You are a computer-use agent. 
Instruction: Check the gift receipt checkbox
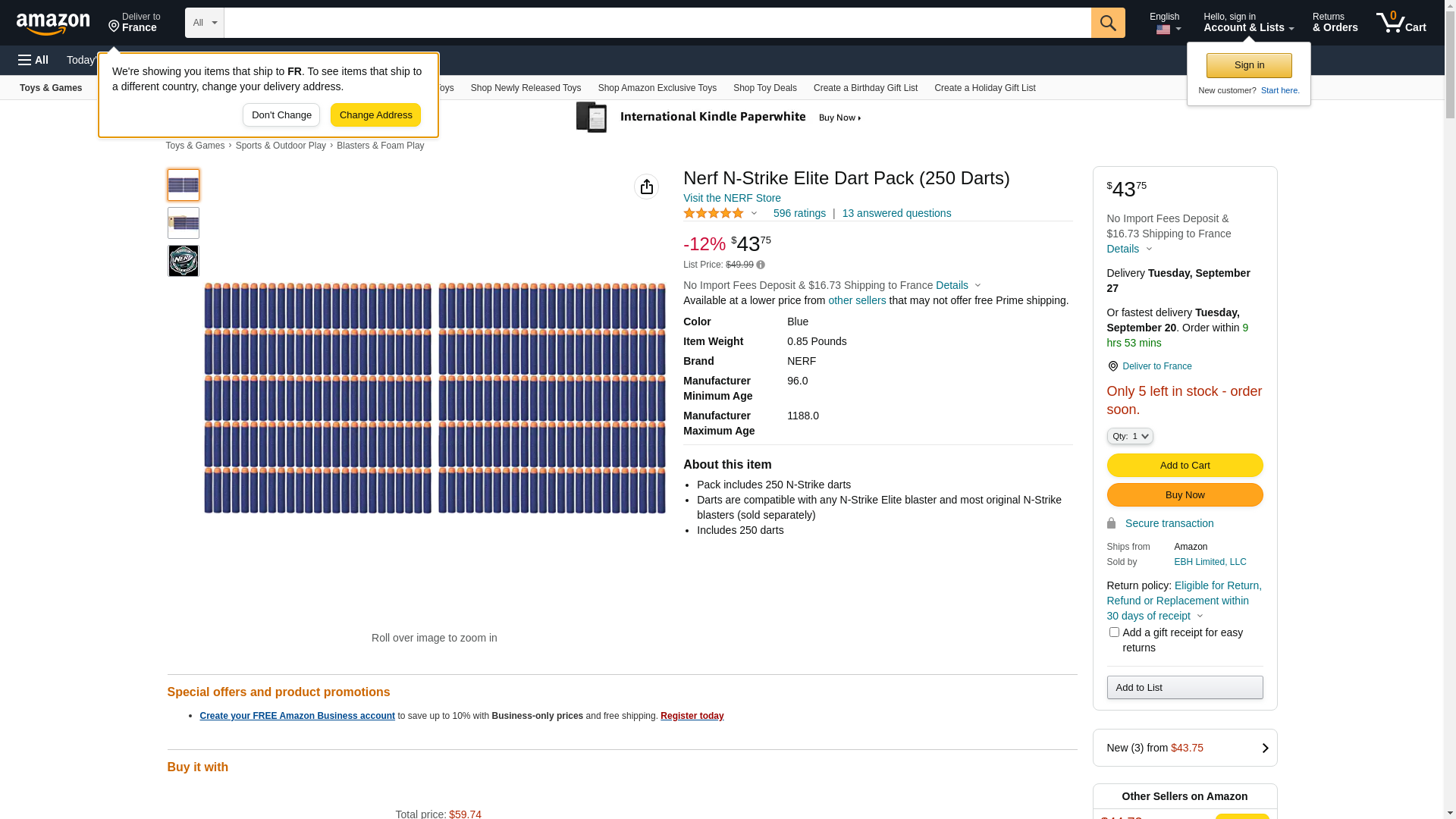pos(1114,632)
